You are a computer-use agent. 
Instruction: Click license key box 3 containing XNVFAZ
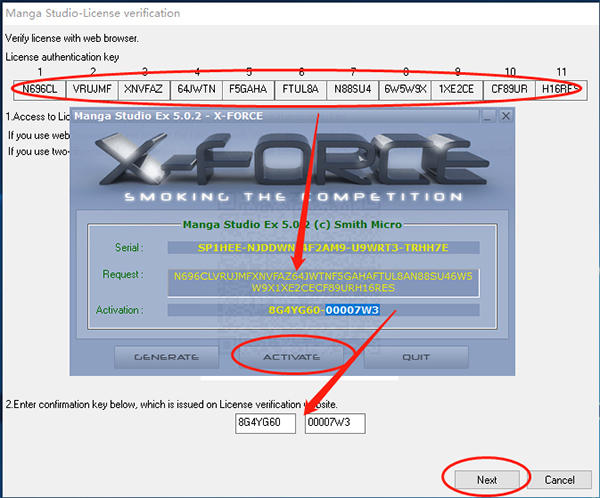144,89
